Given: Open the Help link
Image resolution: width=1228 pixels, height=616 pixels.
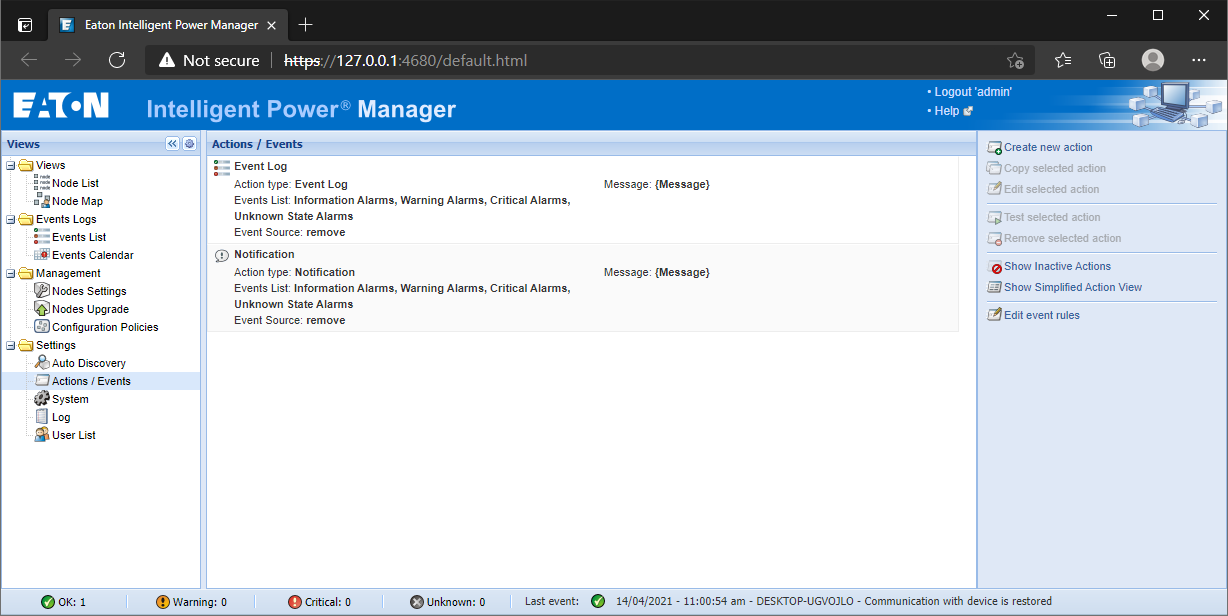Looking at the screenshot, I should click(x=946, y=111).
